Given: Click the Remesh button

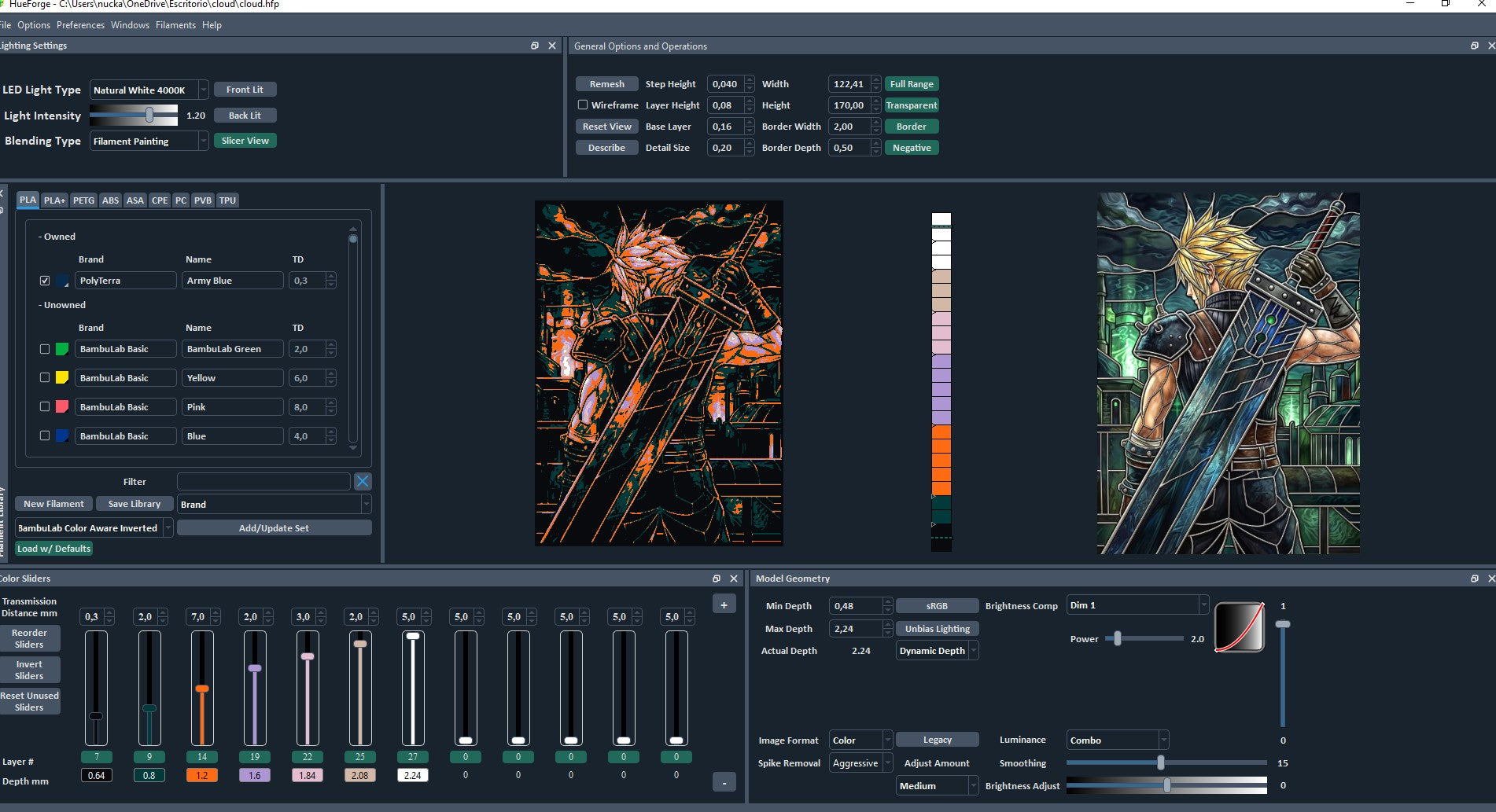Looking at the screenshot, I should click(x=607, y=84).
